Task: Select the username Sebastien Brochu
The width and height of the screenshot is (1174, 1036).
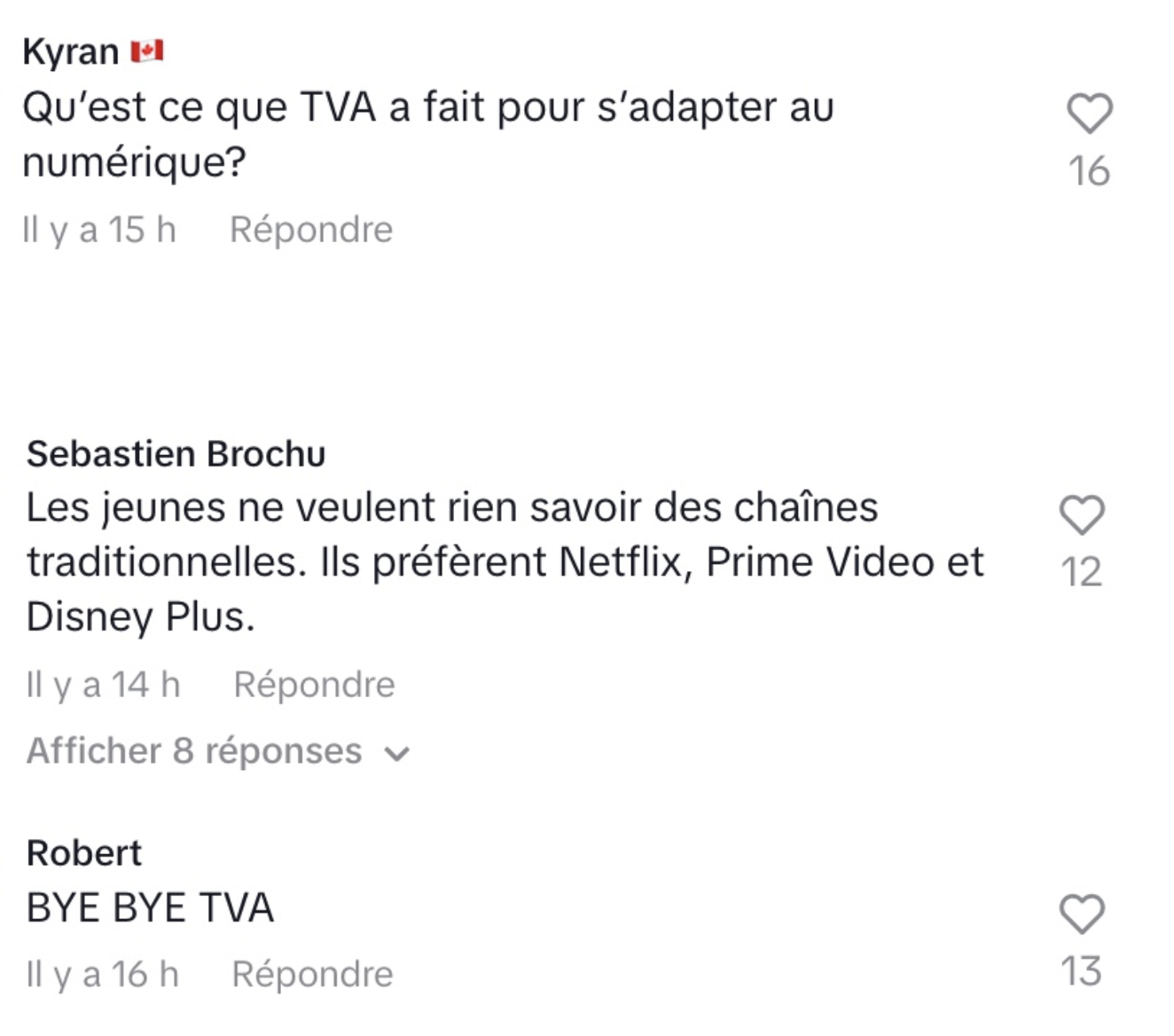Action: 175,454
